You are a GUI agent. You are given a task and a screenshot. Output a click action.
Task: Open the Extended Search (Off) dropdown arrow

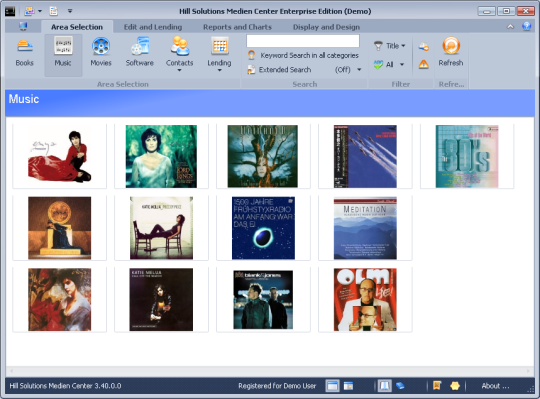pyautogui.click(x=359, y=70)
